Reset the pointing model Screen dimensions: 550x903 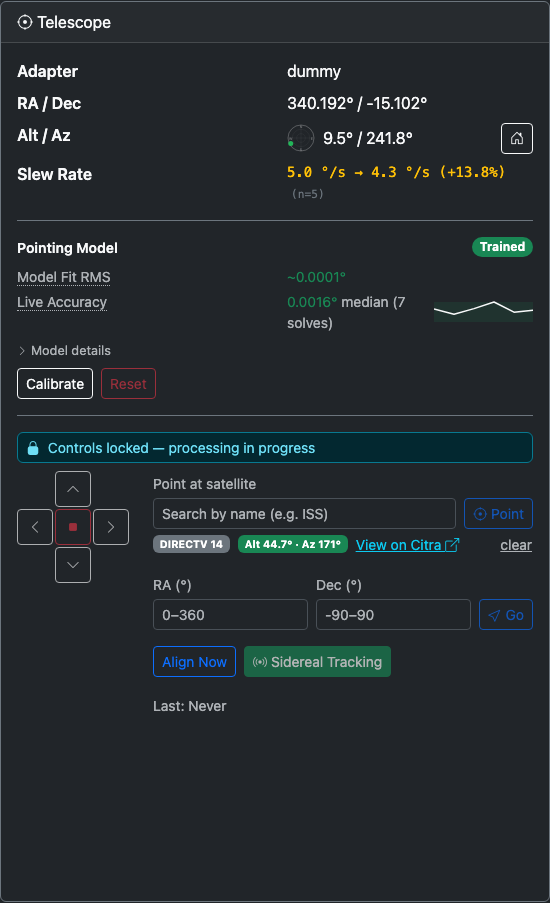pyautogui.click(x=128, y=384)
